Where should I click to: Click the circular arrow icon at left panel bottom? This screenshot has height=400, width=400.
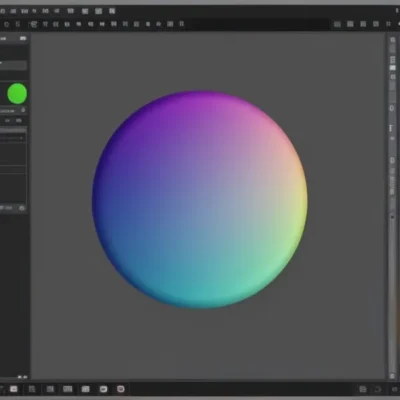[x=22, y=208]
